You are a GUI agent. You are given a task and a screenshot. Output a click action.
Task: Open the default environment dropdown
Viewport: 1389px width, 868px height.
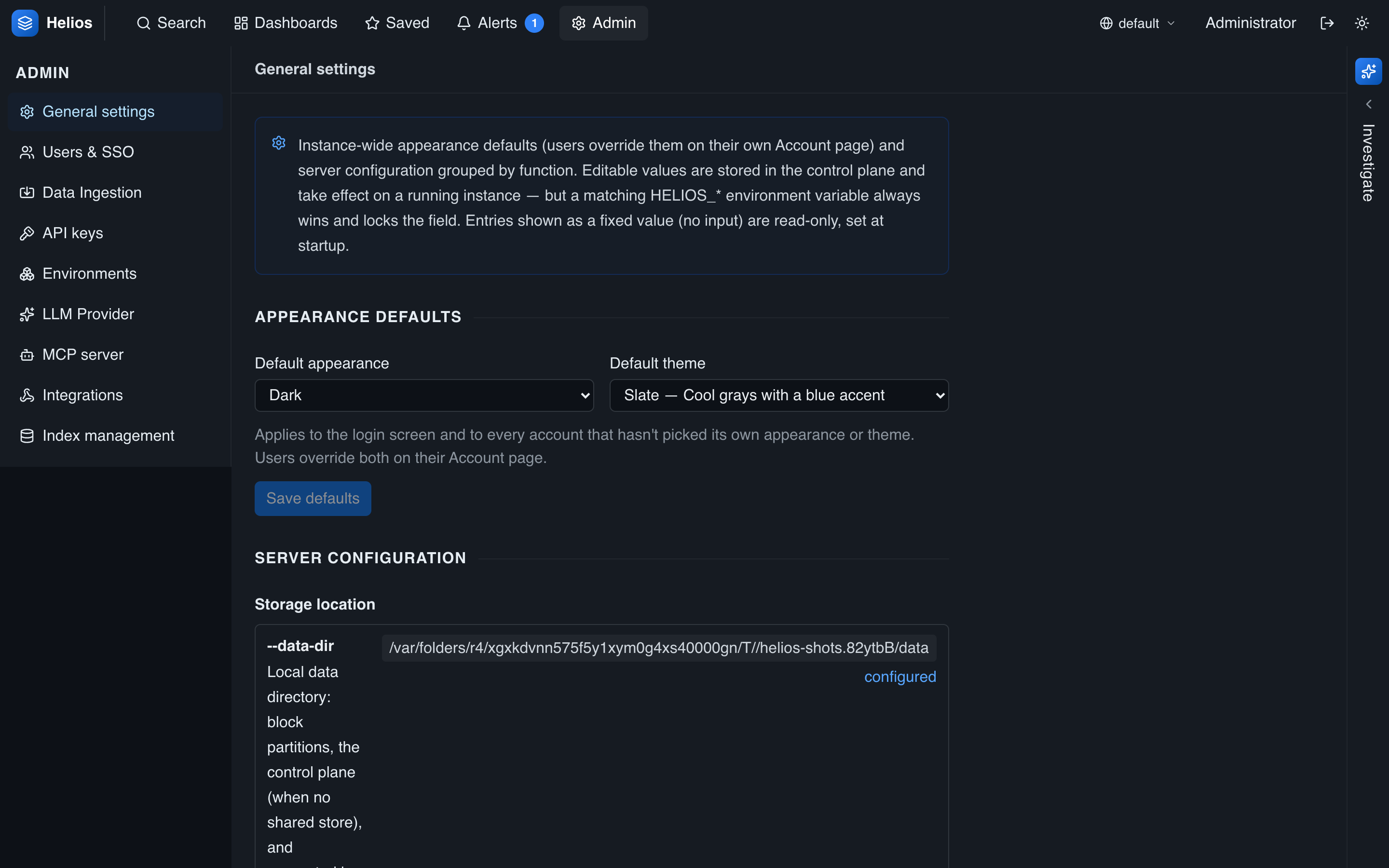click(x=1137, y=23)
